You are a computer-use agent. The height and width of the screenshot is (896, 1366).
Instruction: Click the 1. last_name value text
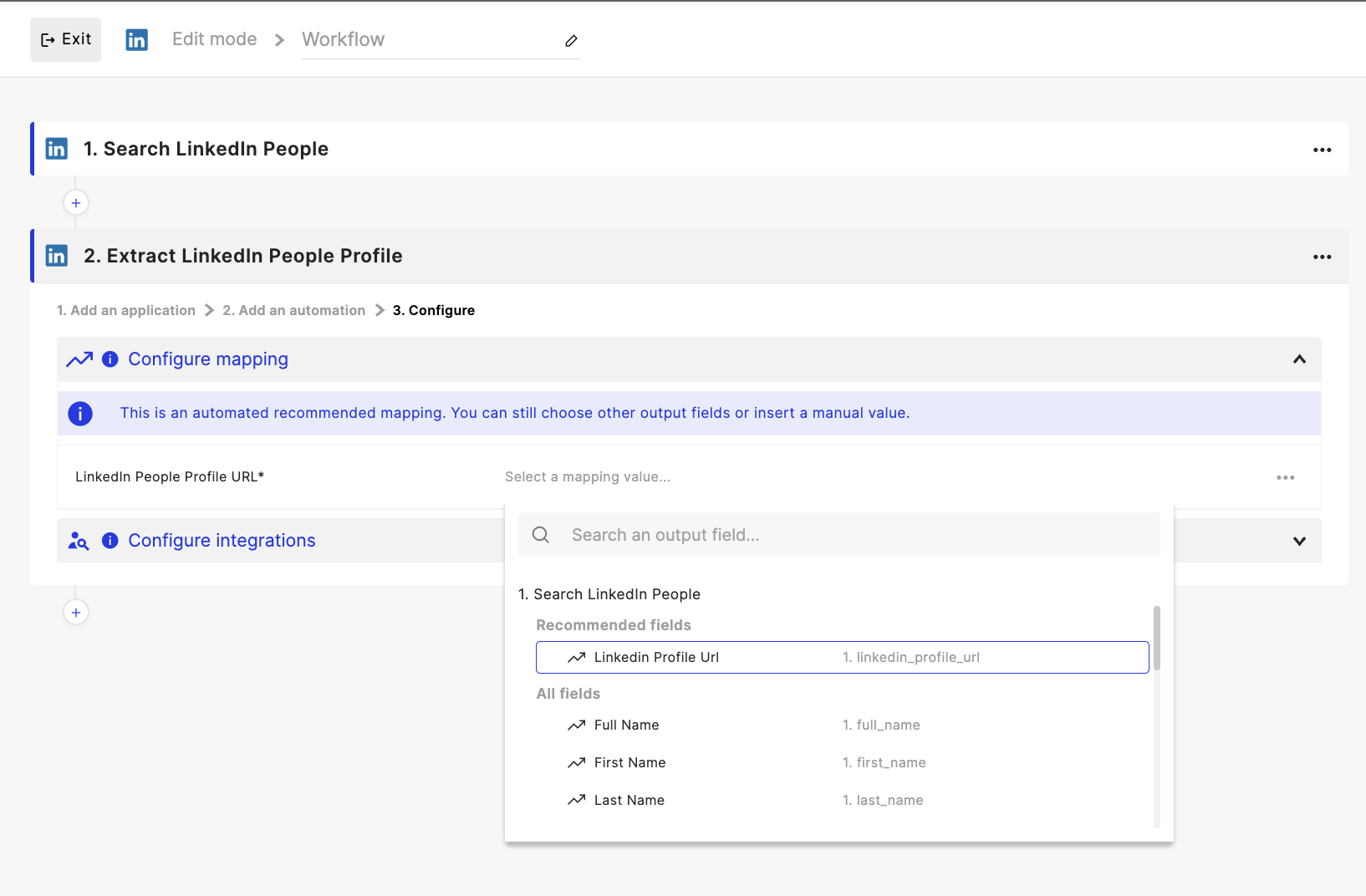[x=883, y=801]
